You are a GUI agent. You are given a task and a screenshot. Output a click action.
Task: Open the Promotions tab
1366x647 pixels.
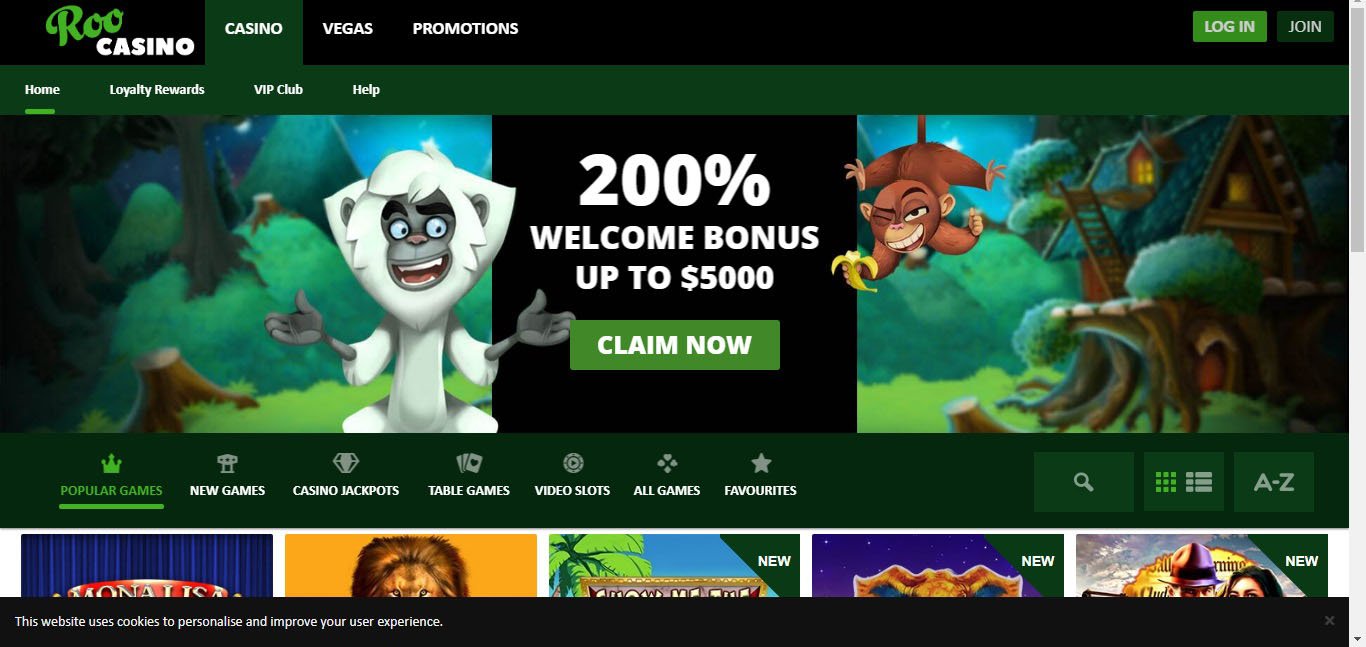[x=466, y=29]
